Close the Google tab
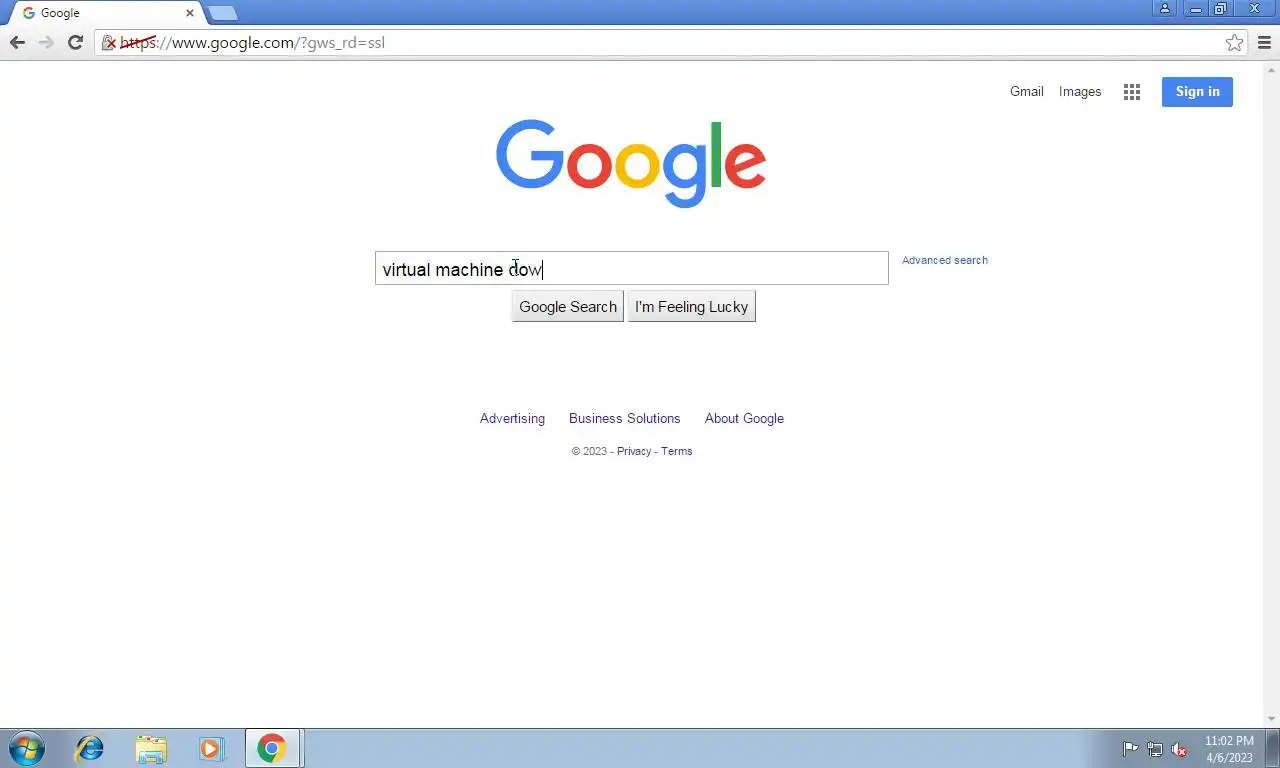1280x768 pixels. tap(190, 13)
